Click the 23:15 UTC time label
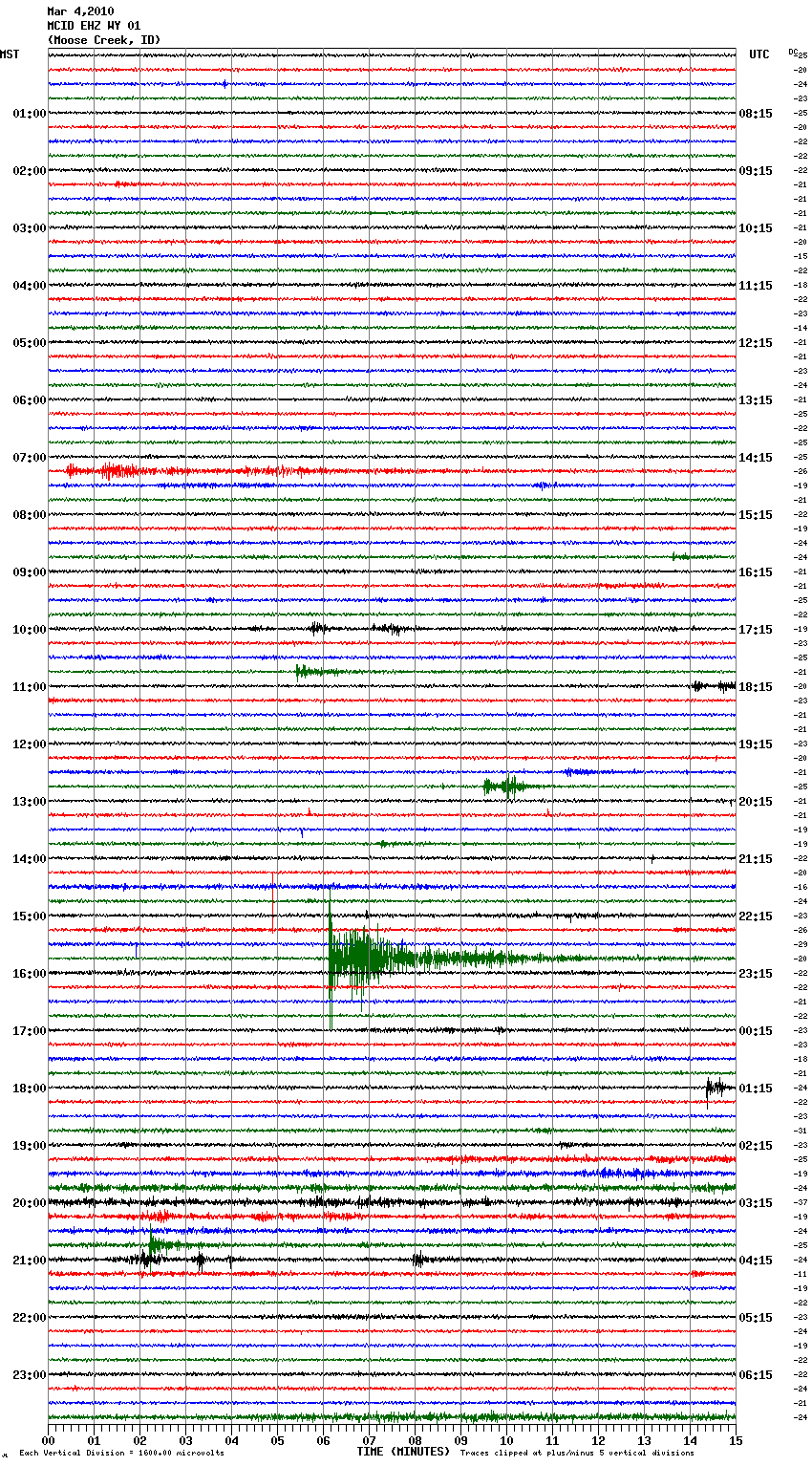This screenshot has width=812, height=1466. coord(756,974)
